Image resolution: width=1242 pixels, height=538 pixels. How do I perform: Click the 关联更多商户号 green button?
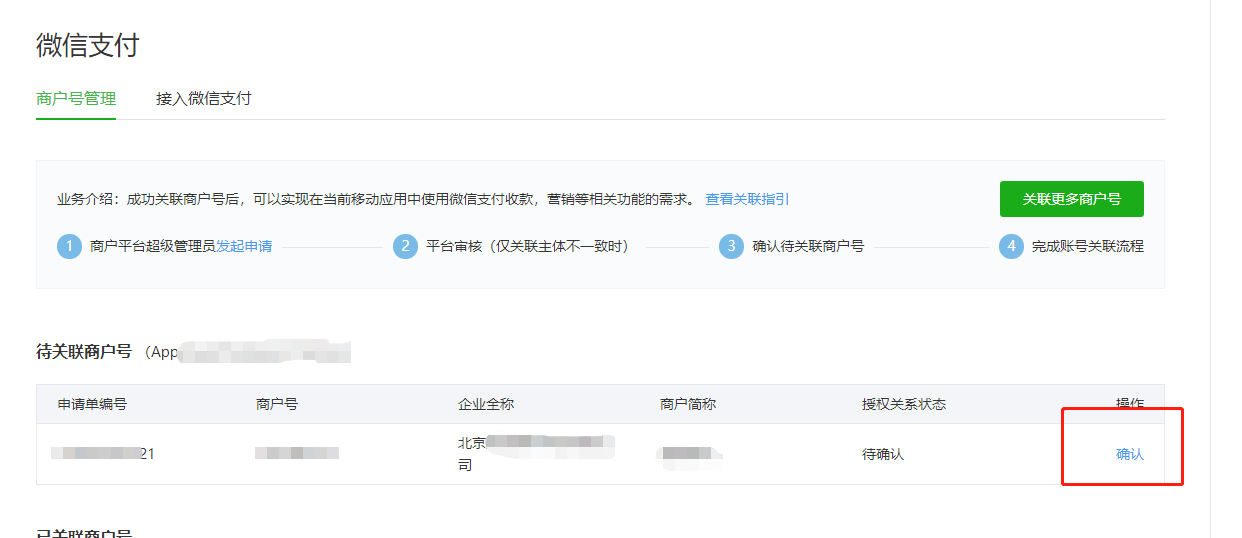(x=1071, y=199)
